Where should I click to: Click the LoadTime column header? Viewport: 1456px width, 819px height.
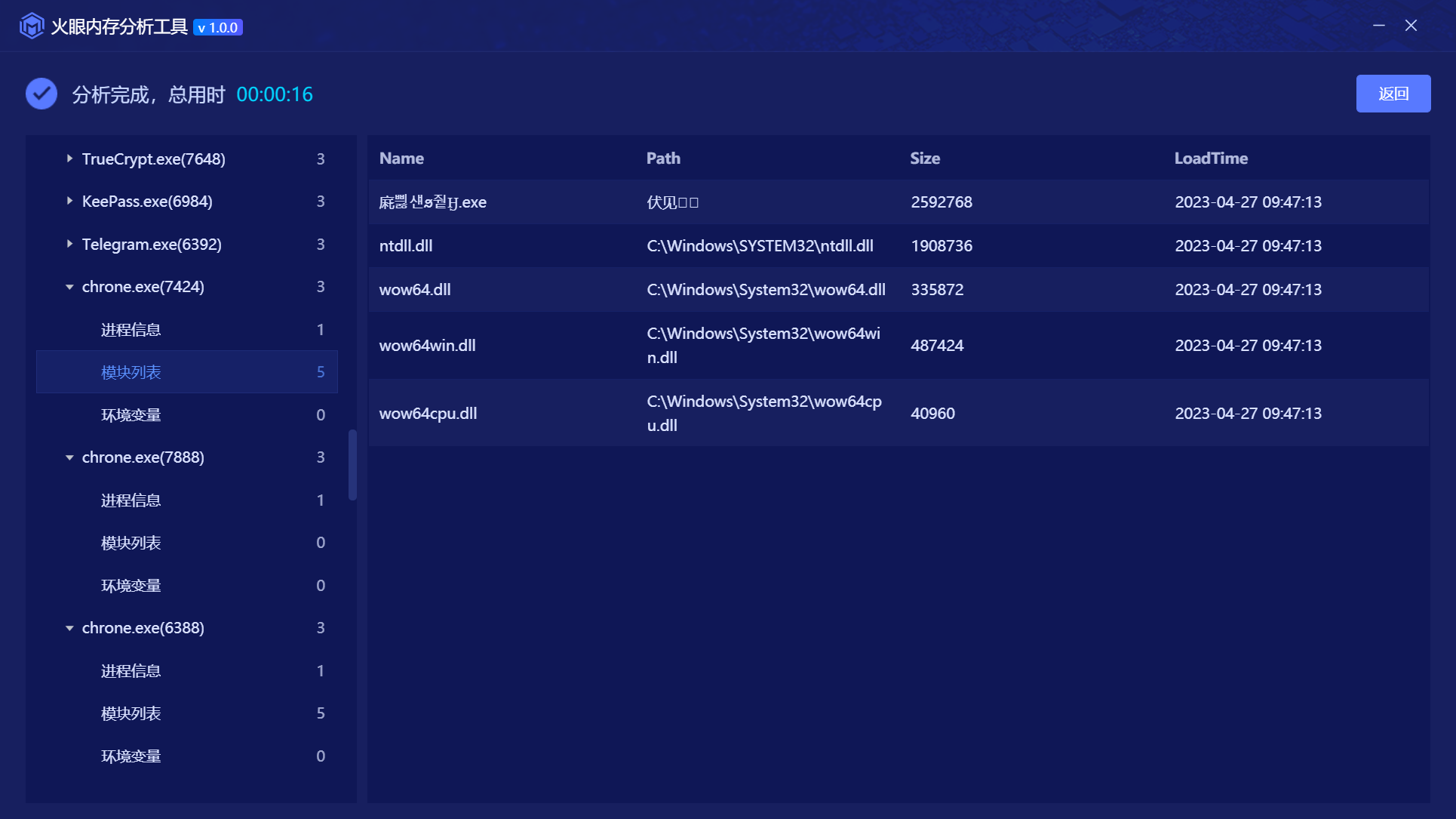pos(1210,159)
